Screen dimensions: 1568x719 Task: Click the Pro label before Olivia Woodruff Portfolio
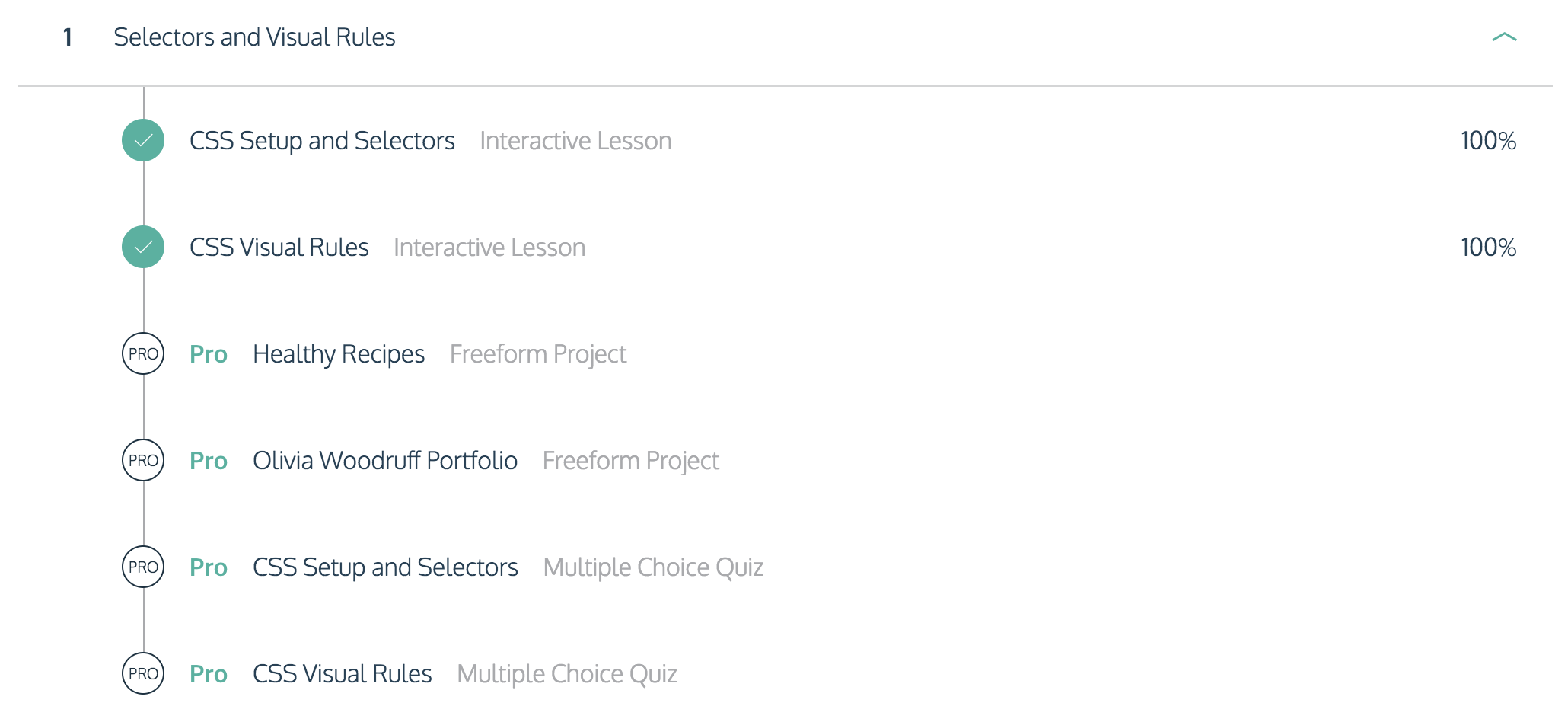[x=209, y=461]
